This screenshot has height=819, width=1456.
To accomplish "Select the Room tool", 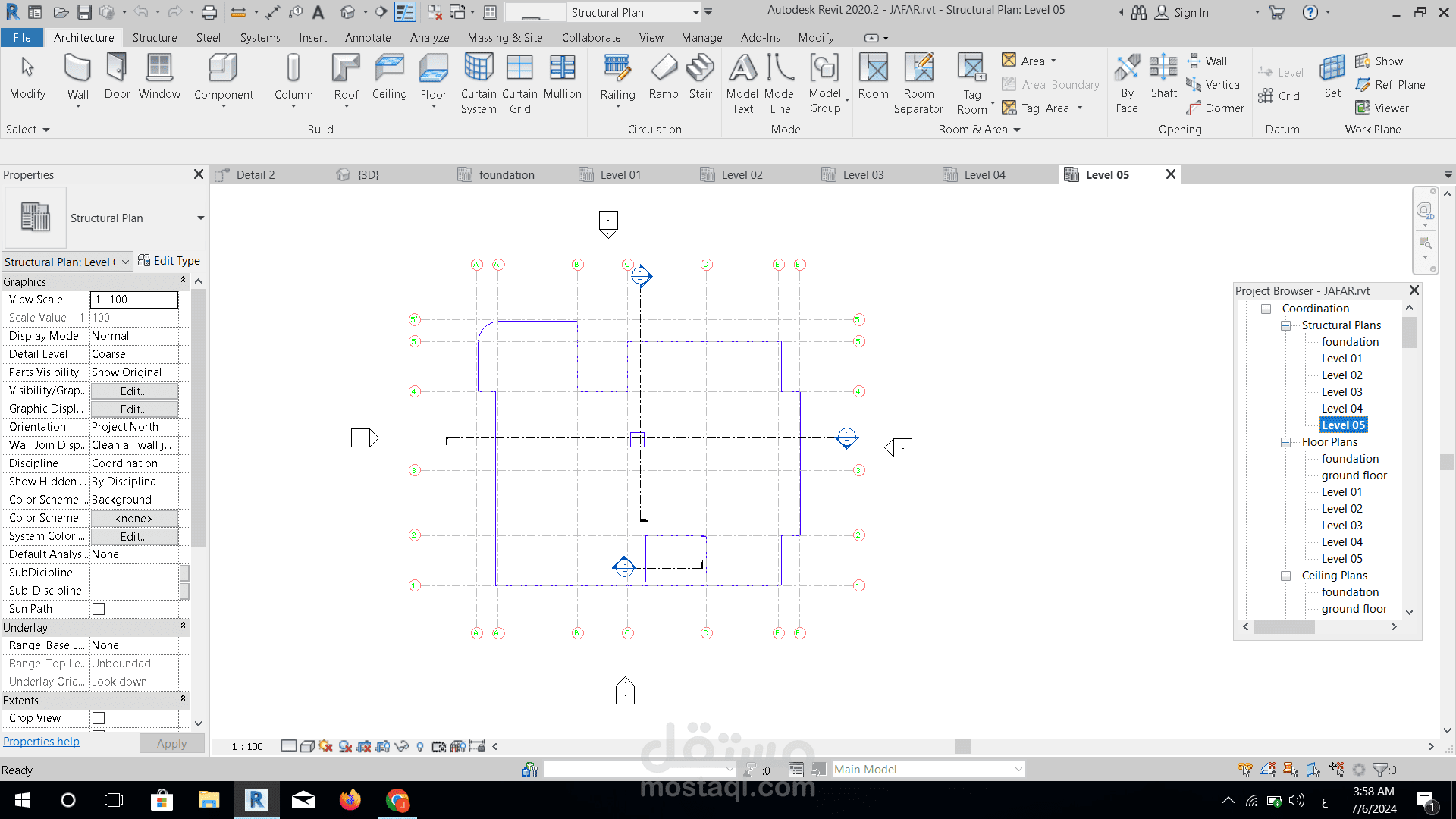I will [873, 77].
